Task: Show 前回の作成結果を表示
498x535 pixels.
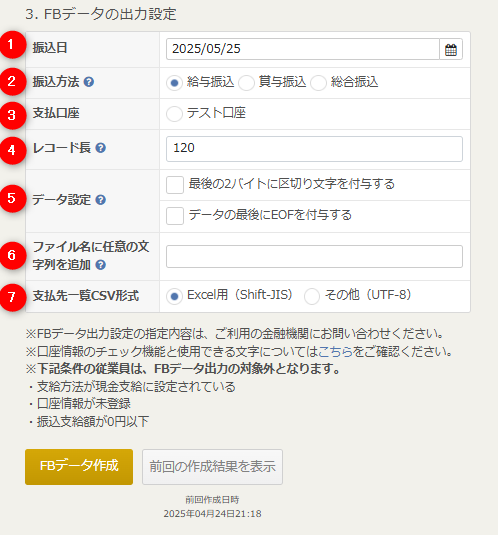Action: coord(213,467)
